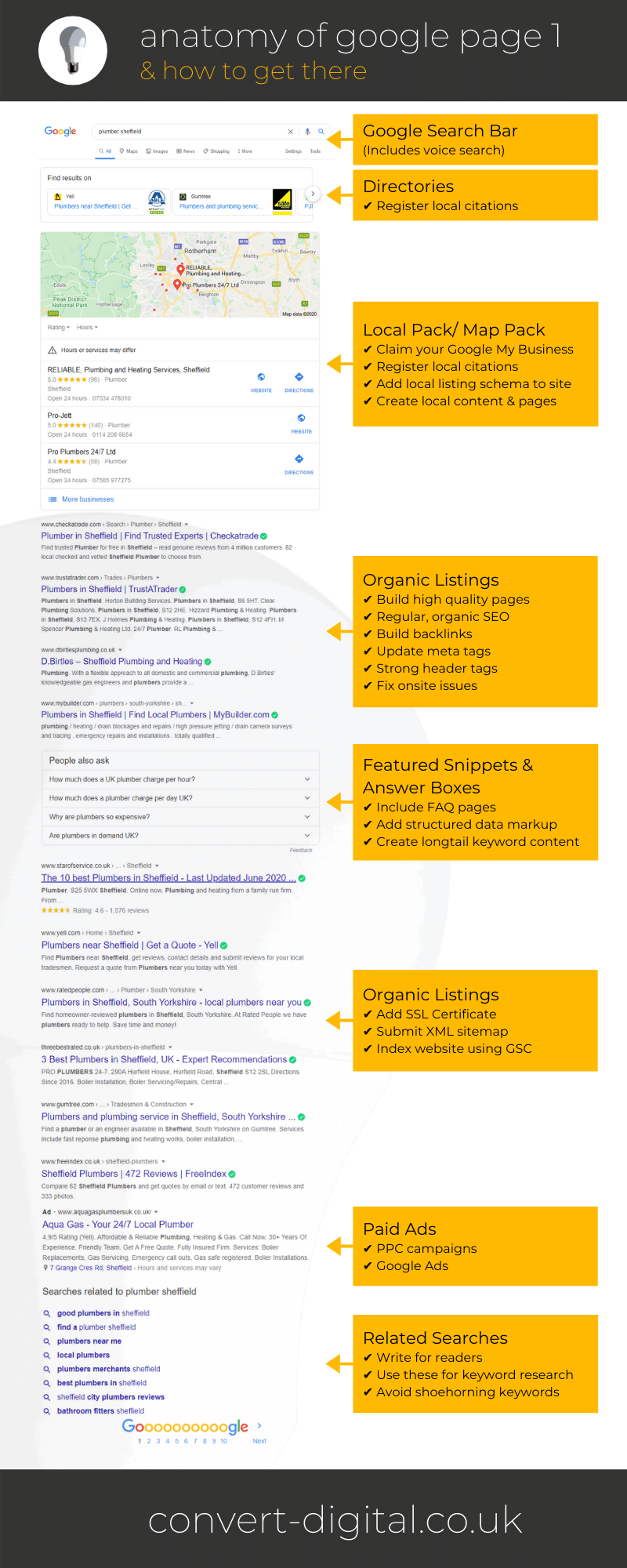The image size is (627, 1568).
Task: Open the Rating filter dropdown
Action: click(x=59, y=328)
